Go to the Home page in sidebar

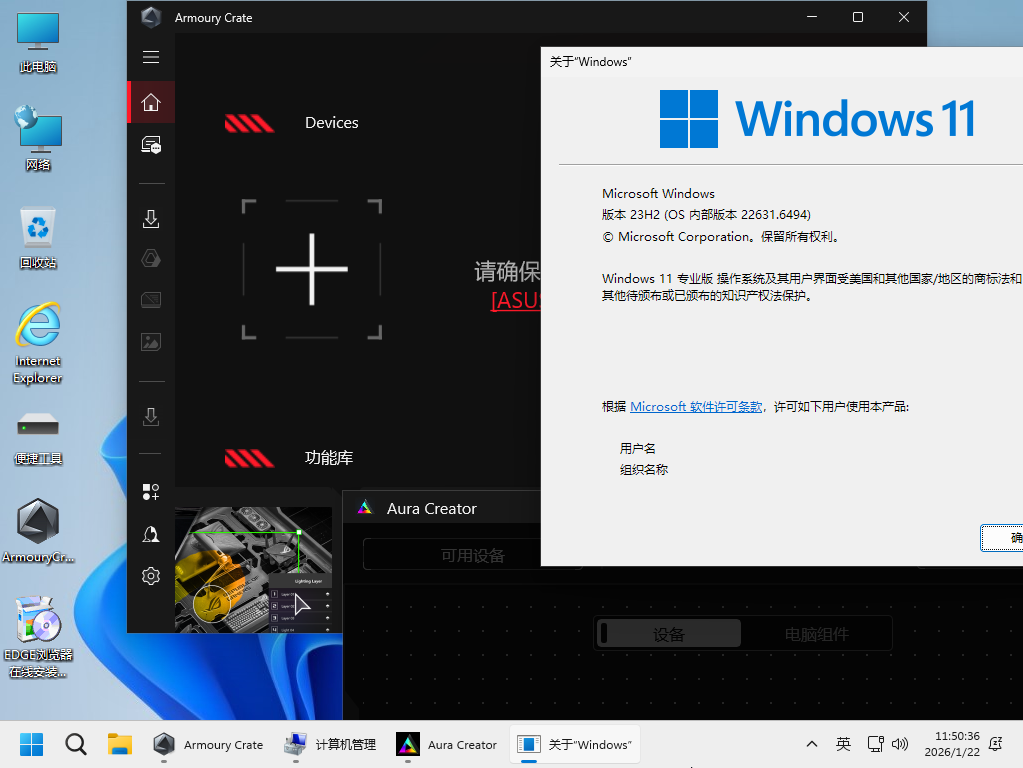coord(151,102)
